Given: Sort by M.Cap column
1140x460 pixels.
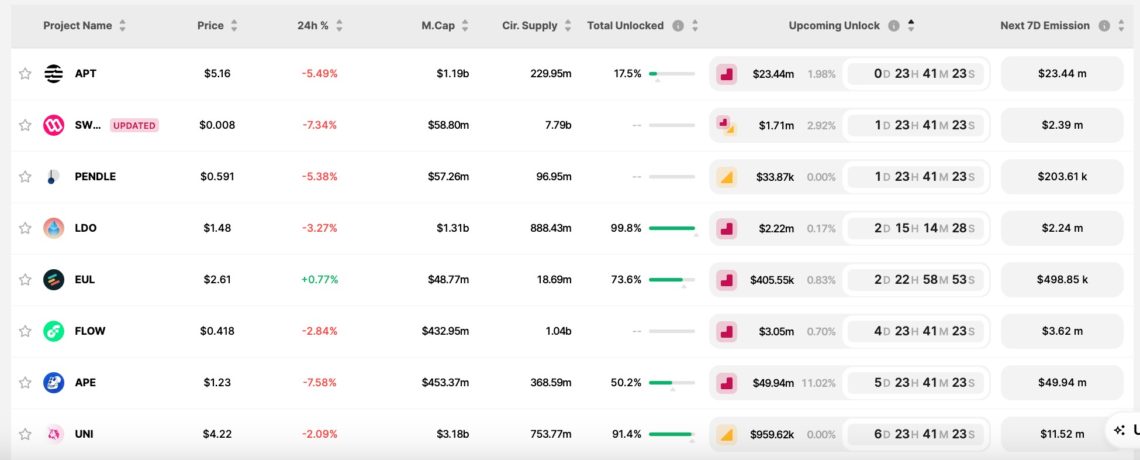Looking at the screenshot, I should (x=465, y=25).
